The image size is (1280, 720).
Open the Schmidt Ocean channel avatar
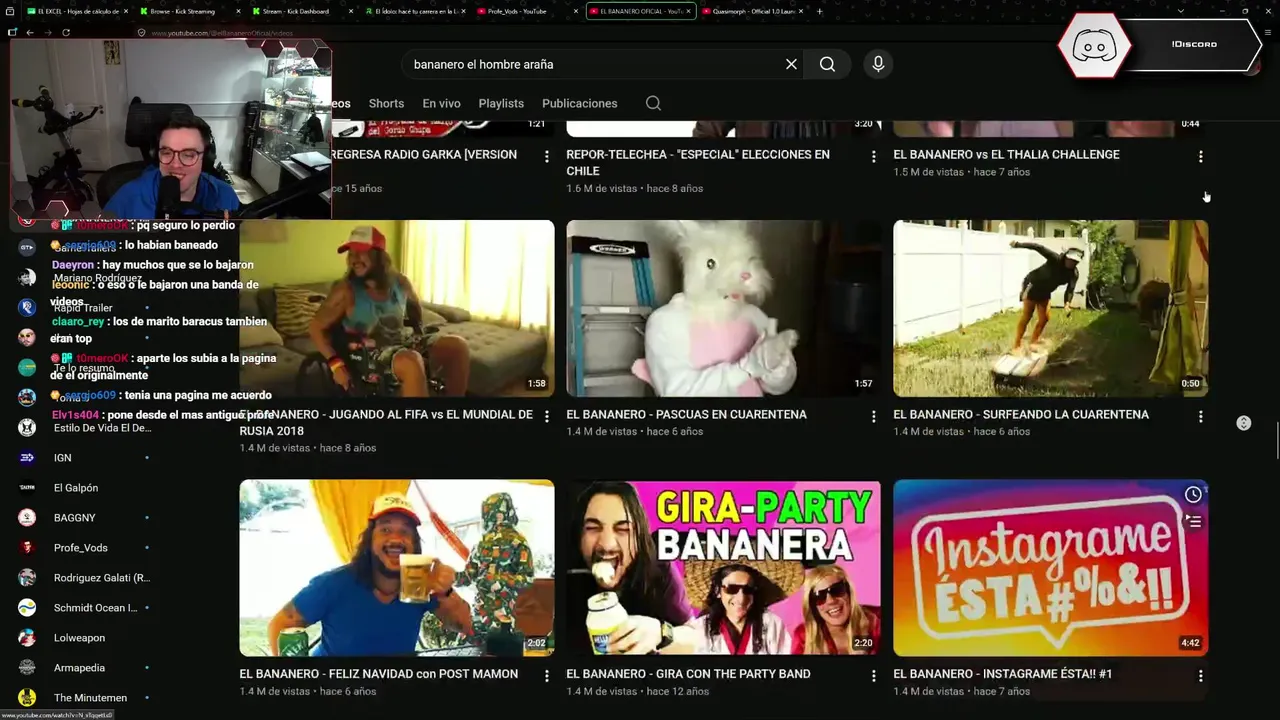(27, 607)
